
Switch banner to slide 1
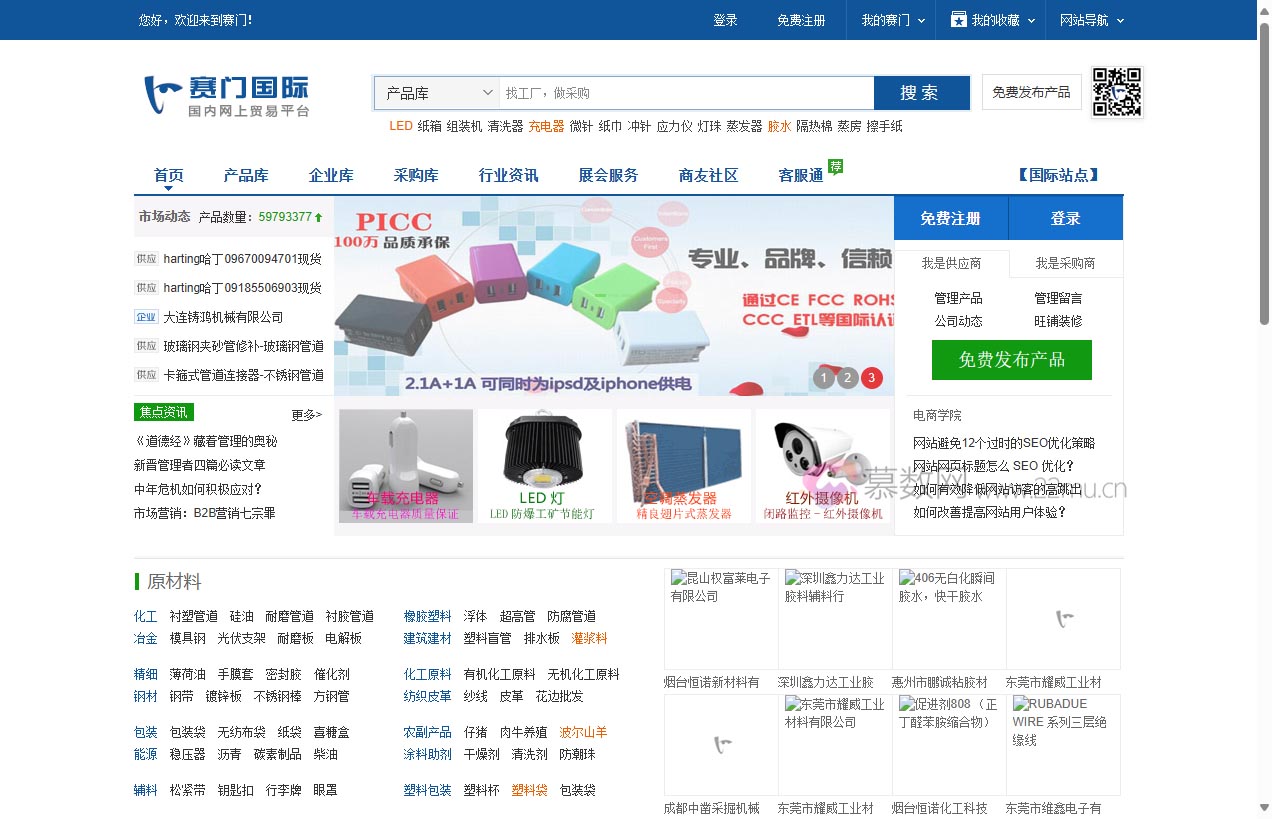(824, 378)
